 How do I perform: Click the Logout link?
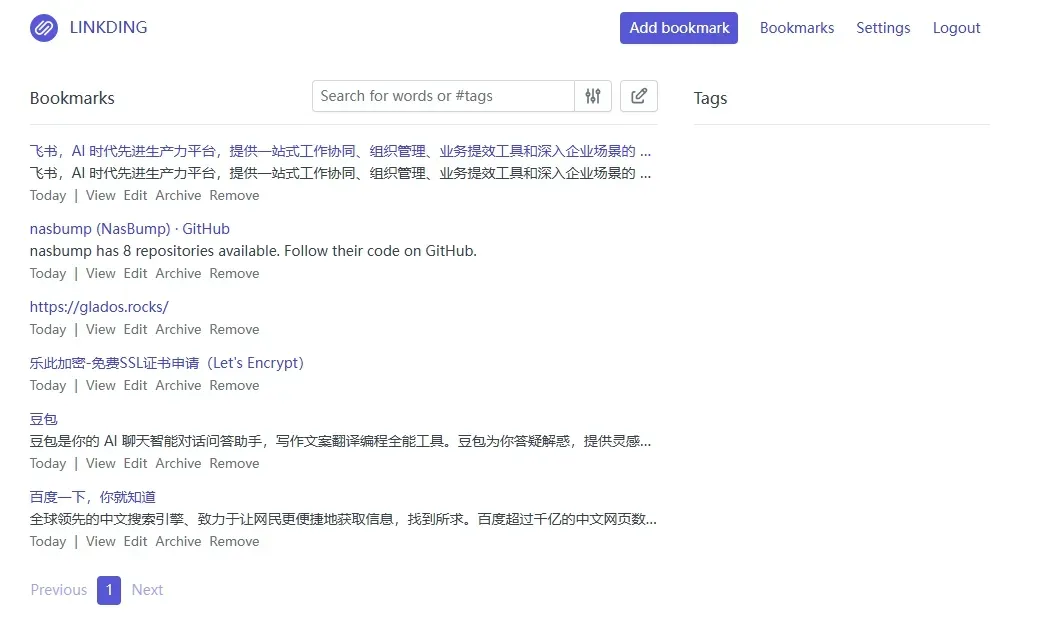tap(956, 28)
